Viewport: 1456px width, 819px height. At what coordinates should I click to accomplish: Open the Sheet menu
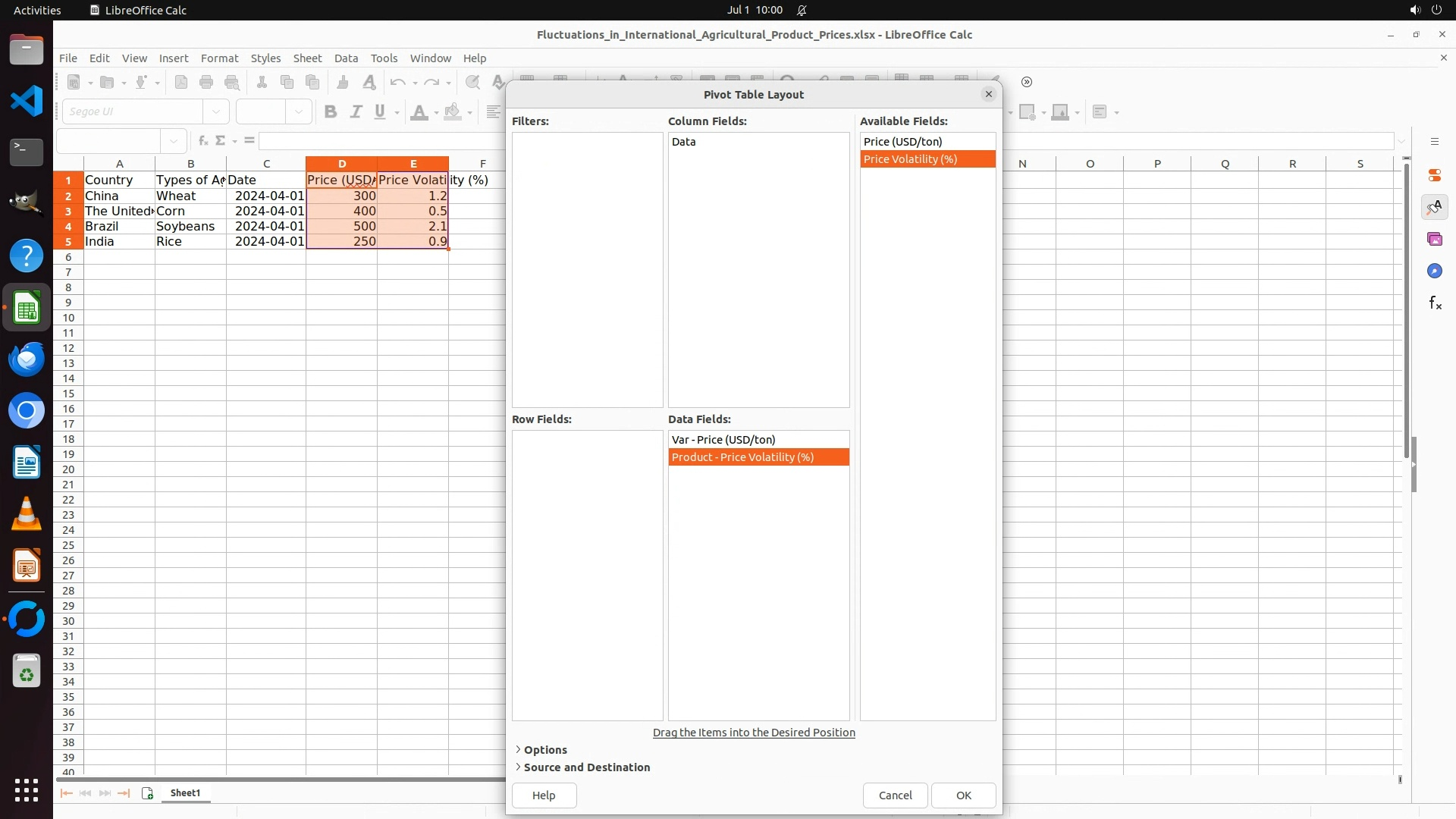(307, 58)
